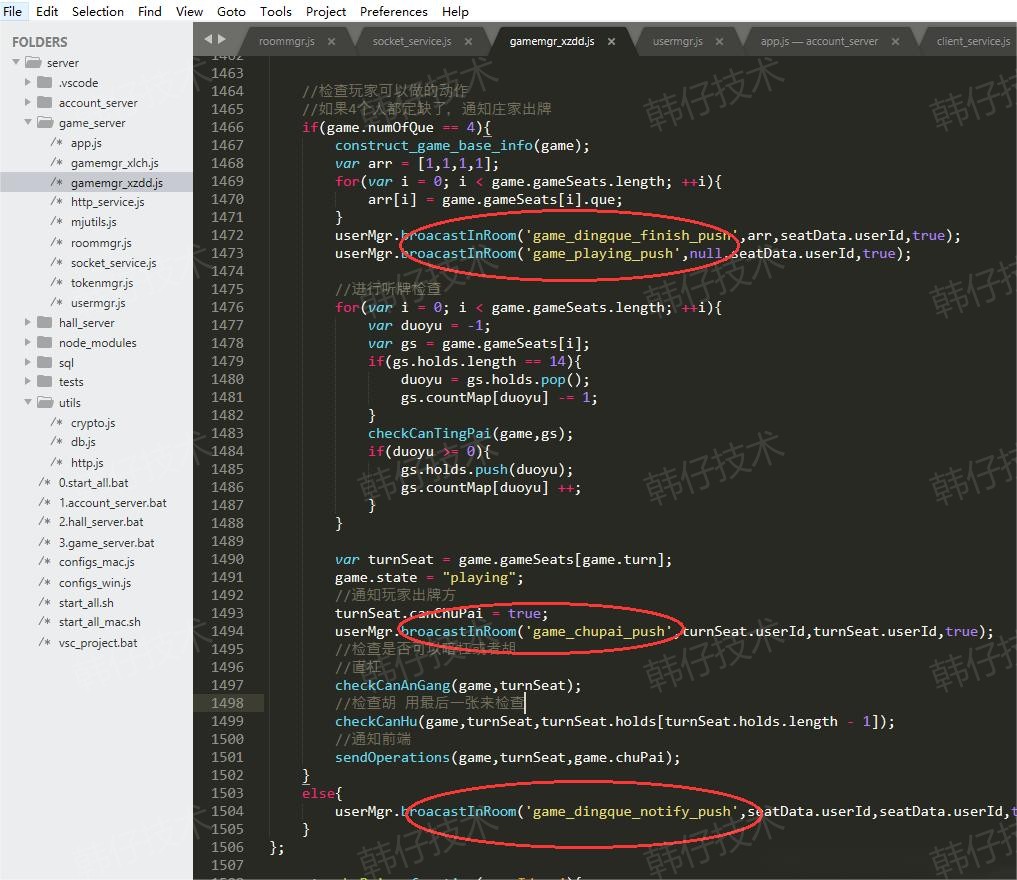Open the View menu
1017x880 pixels.
tap(189, 11)
